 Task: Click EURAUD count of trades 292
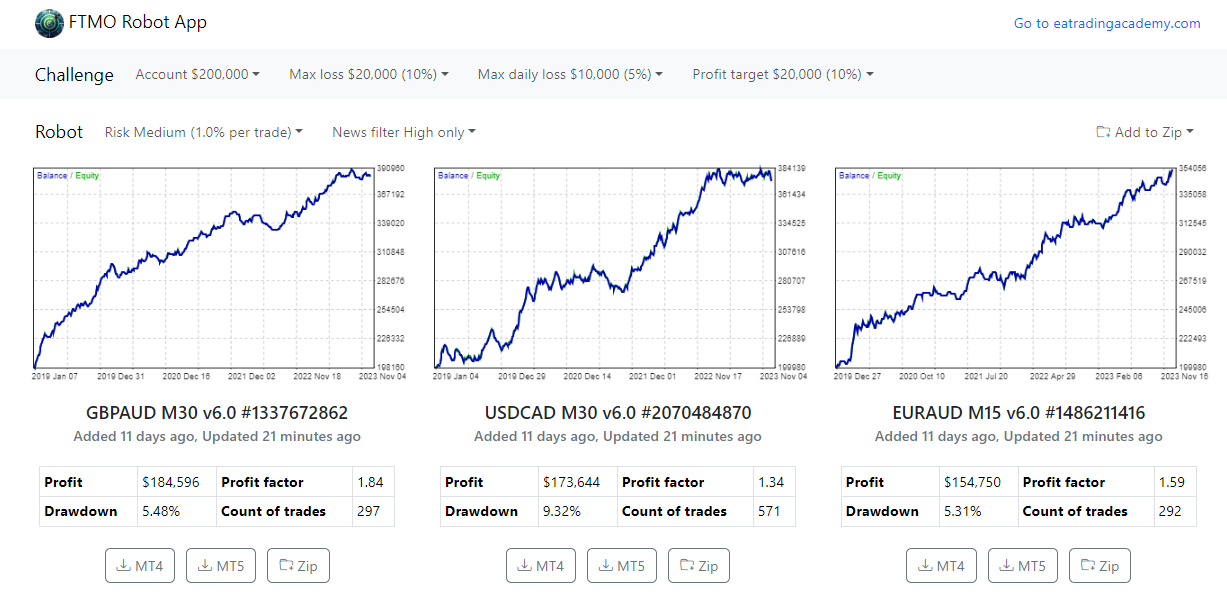click(x=1171, y=511)
